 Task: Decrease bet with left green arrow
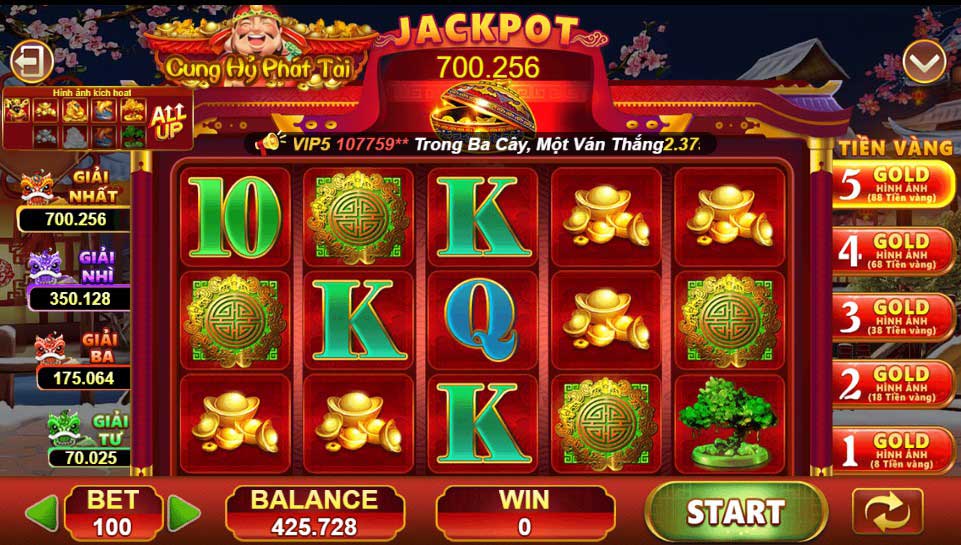click(42, 513)
